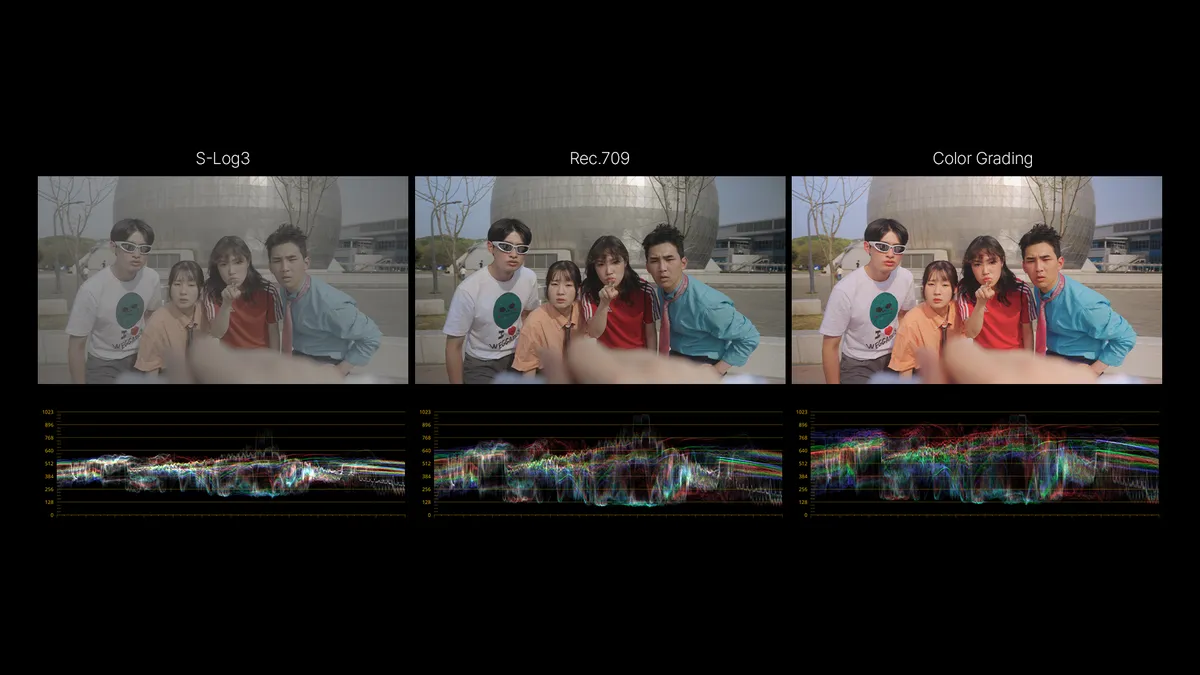Click the waveform scope under Color Grading
The width and height of the screenshot is (1200, 675).
pos(977,463)
